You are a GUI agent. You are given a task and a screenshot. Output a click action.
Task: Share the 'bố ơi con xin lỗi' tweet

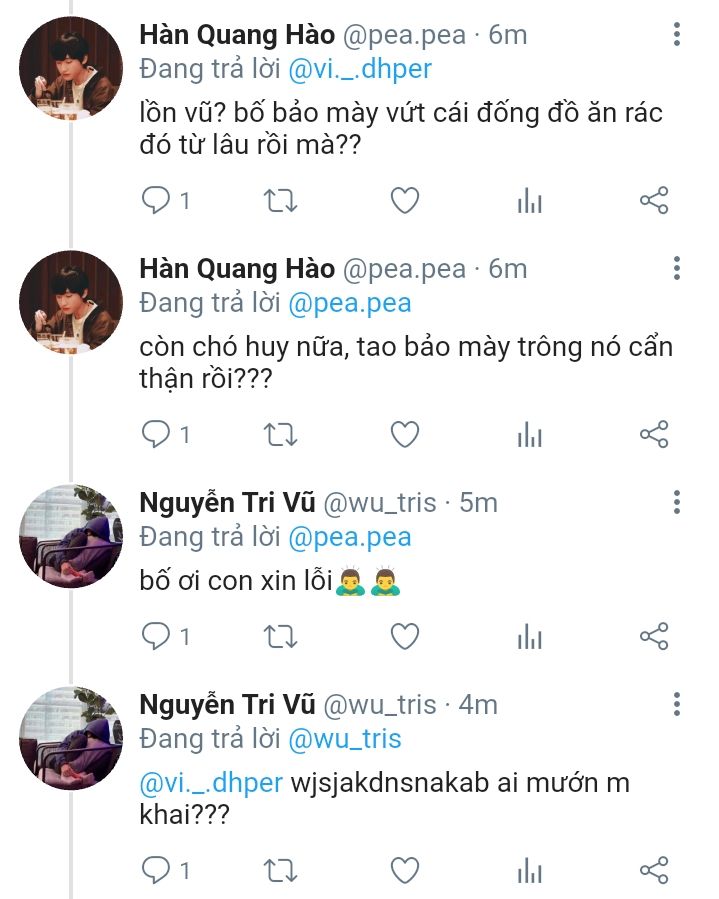(653, 636)
